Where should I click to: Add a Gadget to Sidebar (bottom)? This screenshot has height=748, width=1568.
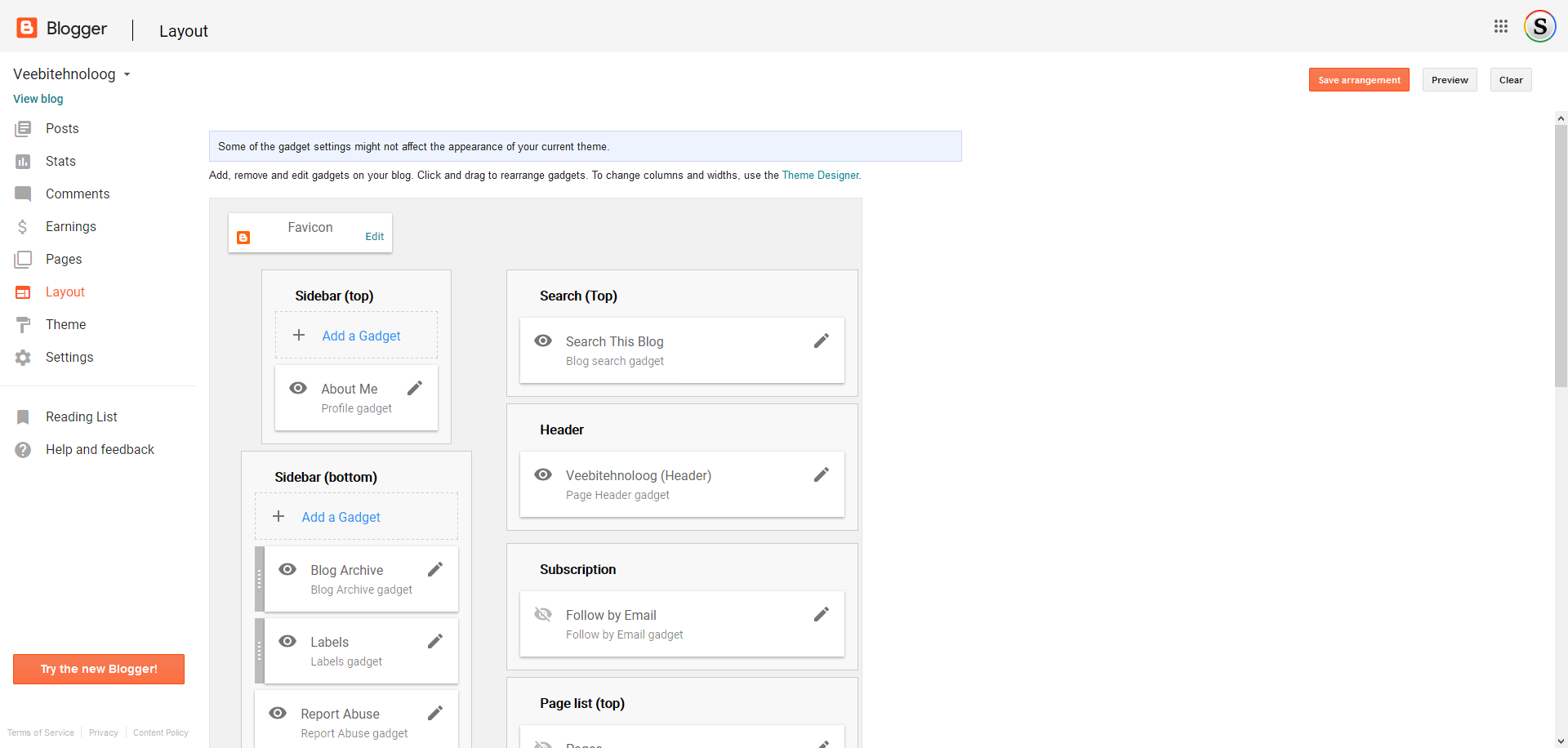coord(341,517)
